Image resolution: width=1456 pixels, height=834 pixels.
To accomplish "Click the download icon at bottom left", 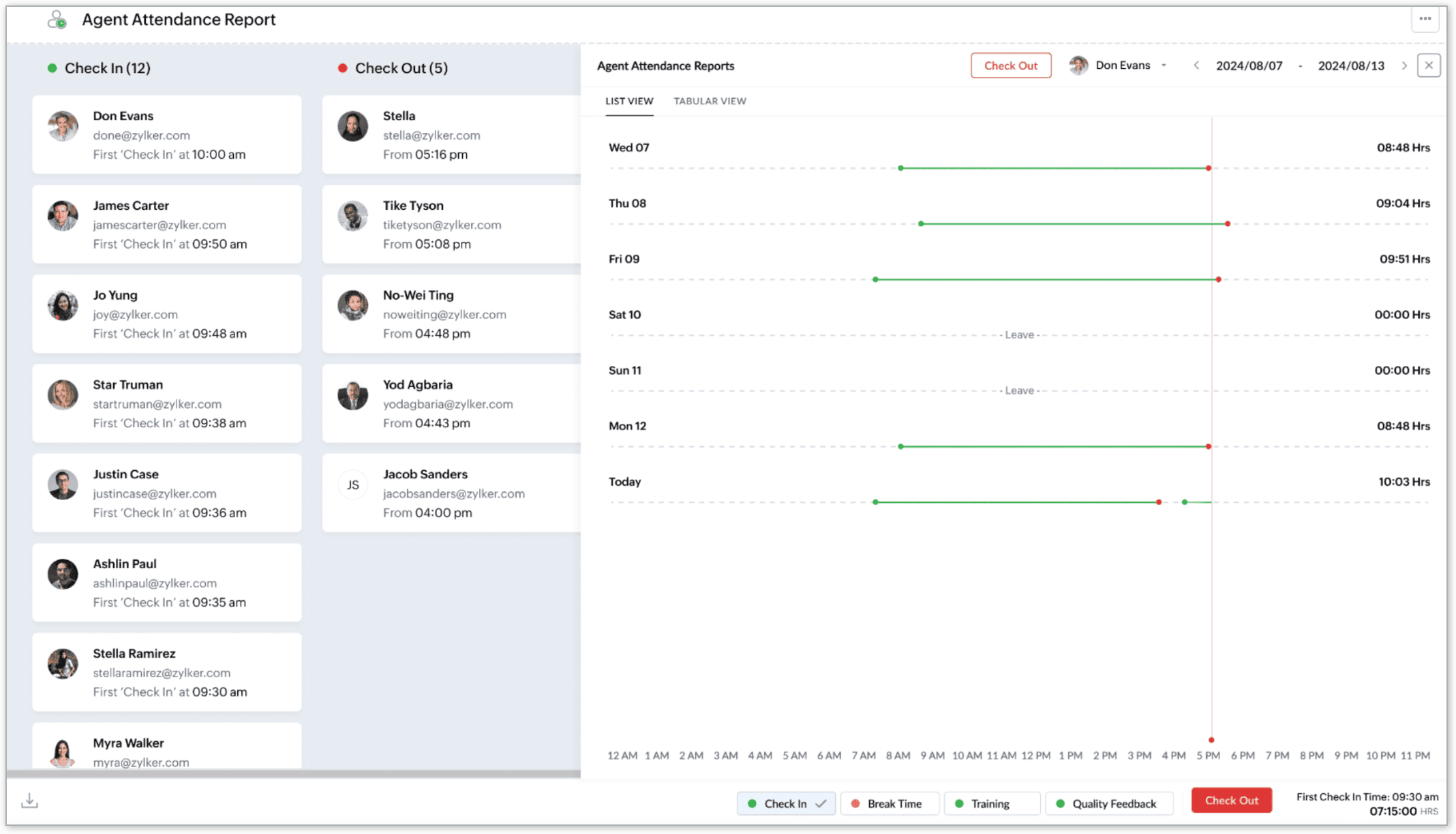I will tap(29, 801).
